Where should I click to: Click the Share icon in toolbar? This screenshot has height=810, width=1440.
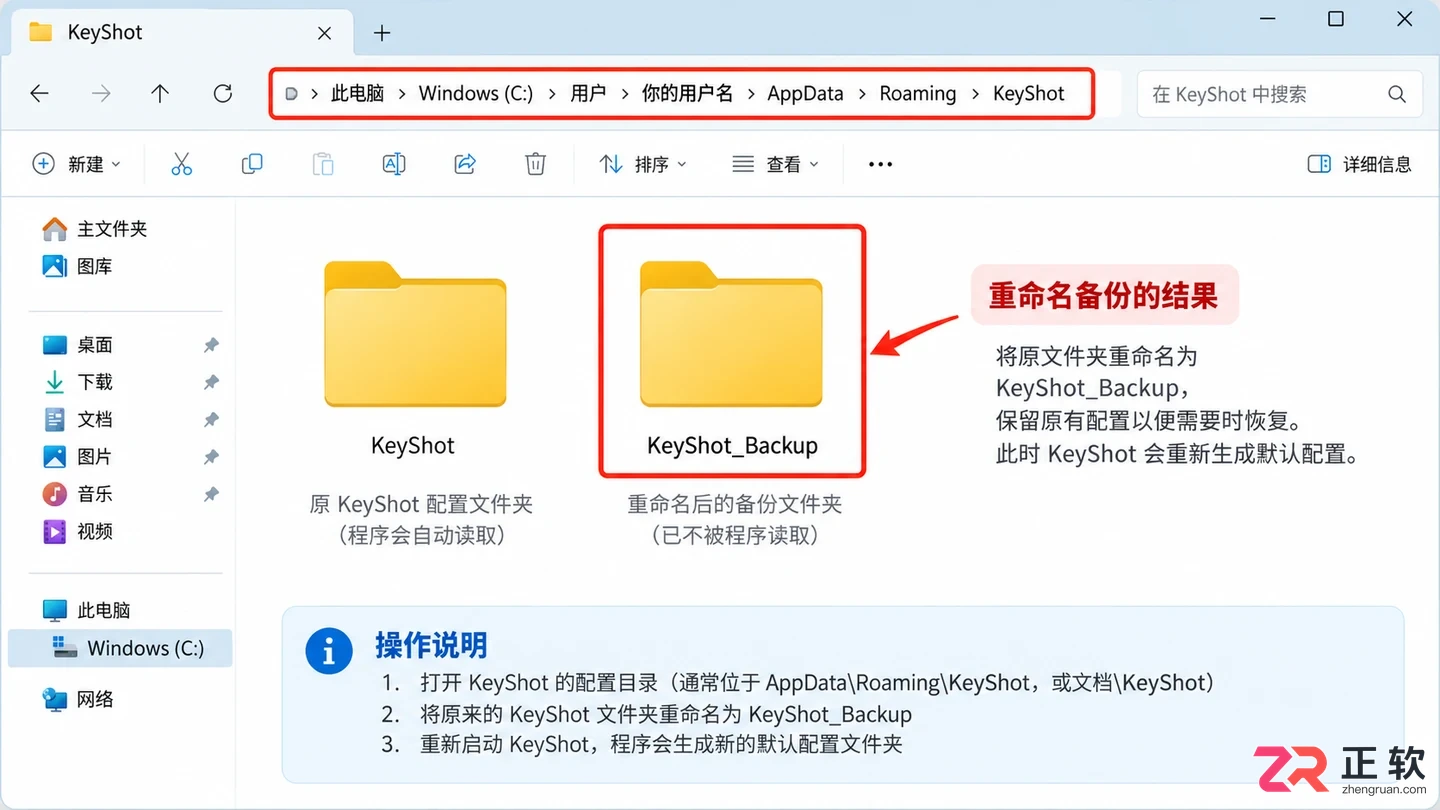click(x=465, y=164)
